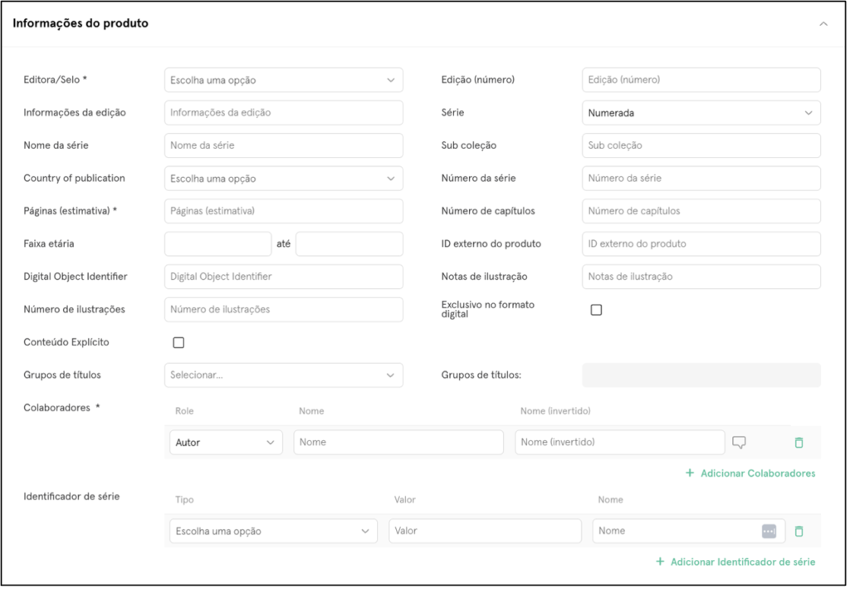
Task: Click the Número de ilustrações field
Action: pos(284,310)
